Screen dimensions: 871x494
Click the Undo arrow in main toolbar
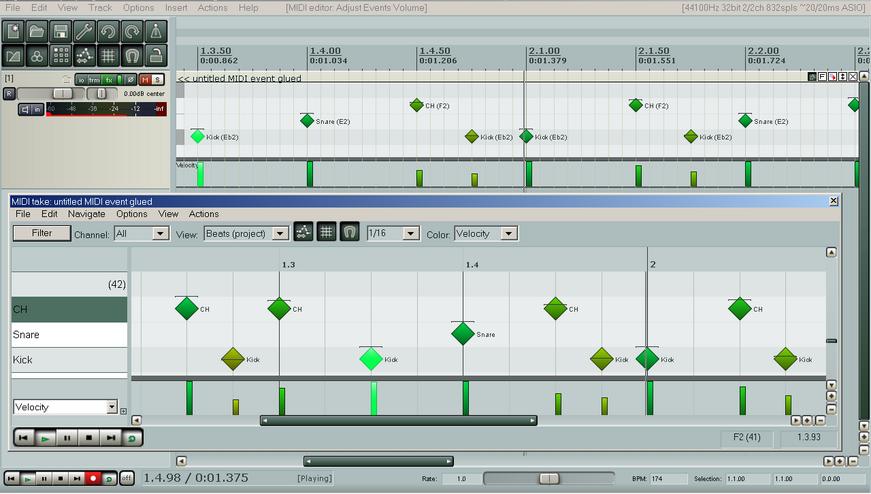click(108, 31)
